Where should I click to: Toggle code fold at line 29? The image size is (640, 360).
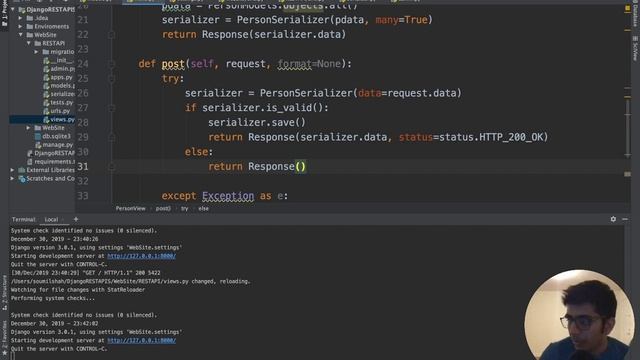coord(111,137)
